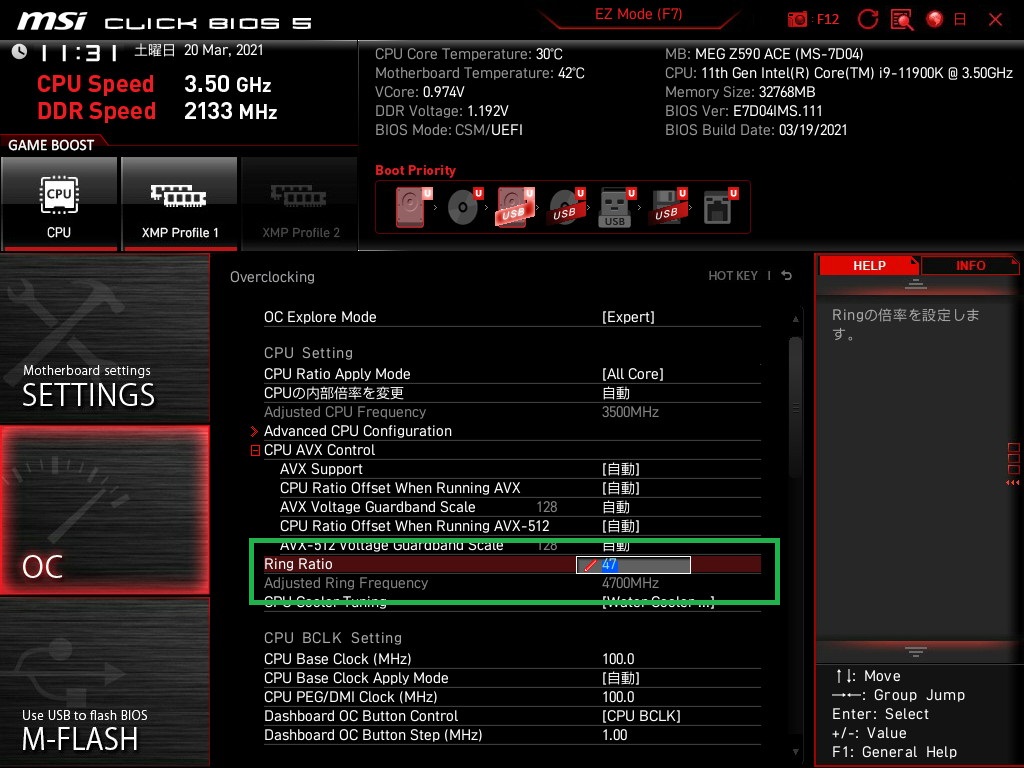Edit AVX Voltage Guardband Scale value
The image size is (1024, 768).
point(616,507)
